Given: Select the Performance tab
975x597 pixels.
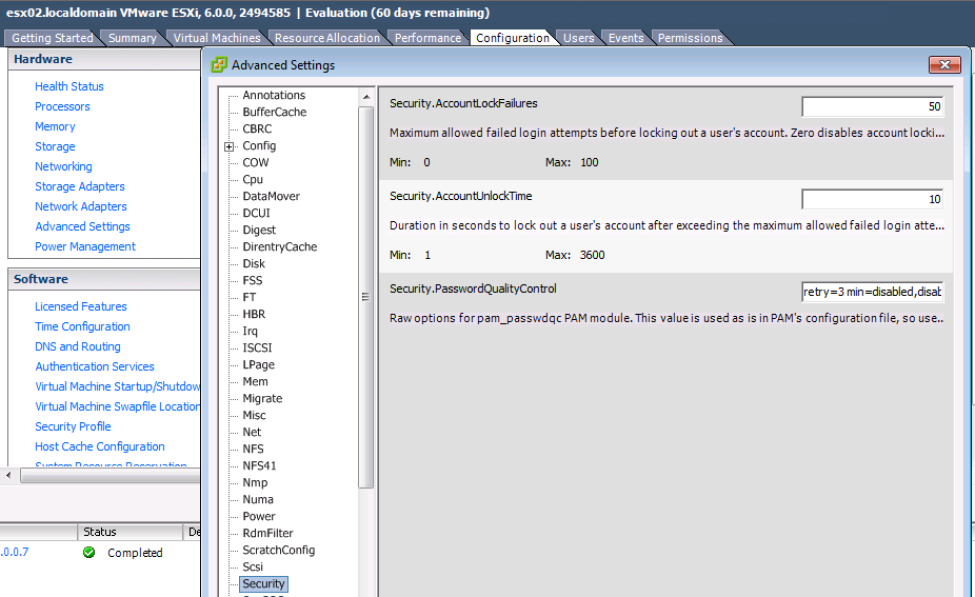Looking at the screenshot, I should point(428,37).
